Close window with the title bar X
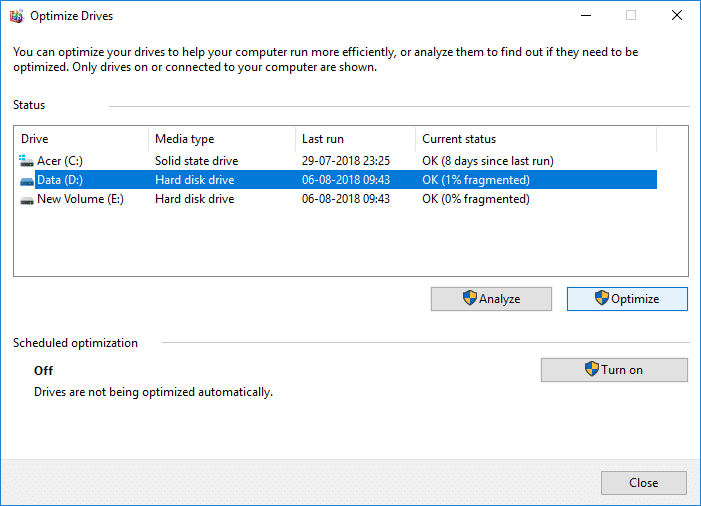 (676, 15)
